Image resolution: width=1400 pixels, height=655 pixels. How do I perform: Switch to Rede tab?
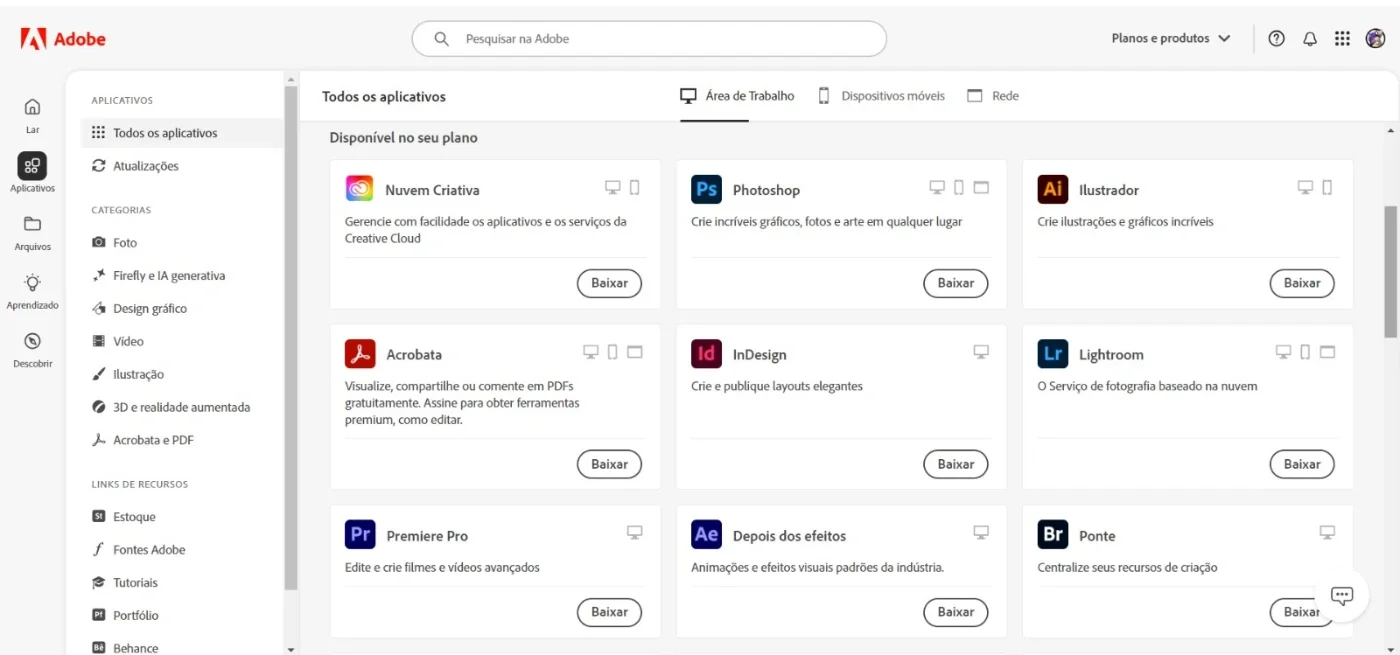click(993, 96)
